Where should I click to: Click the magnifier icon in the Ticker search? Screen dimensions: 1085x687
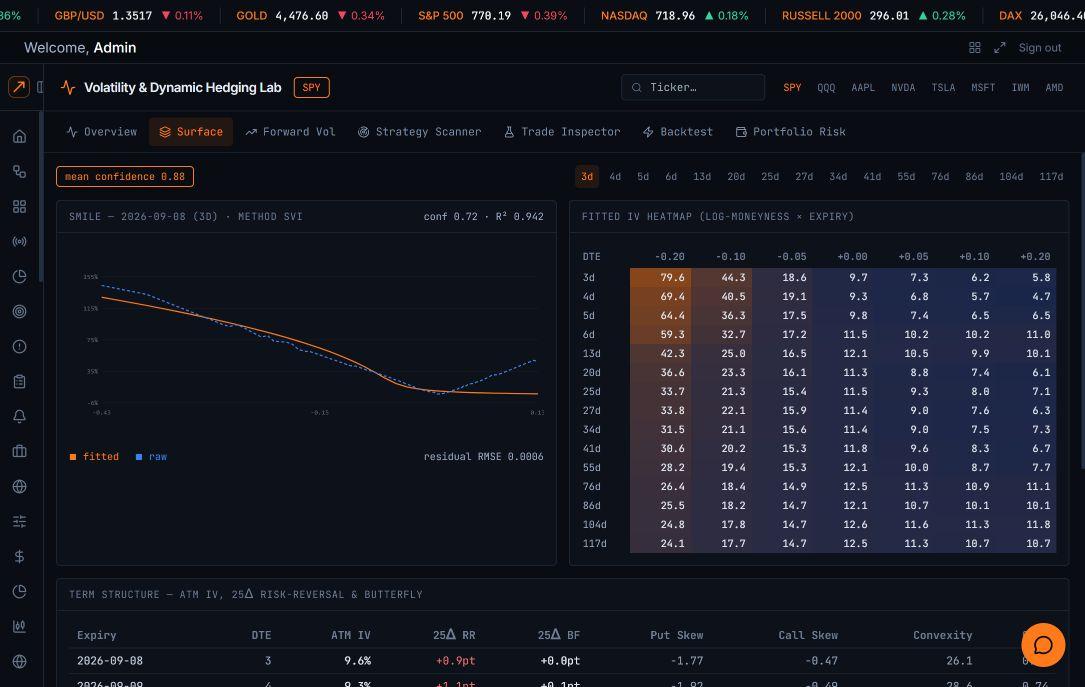pos(636,88)
